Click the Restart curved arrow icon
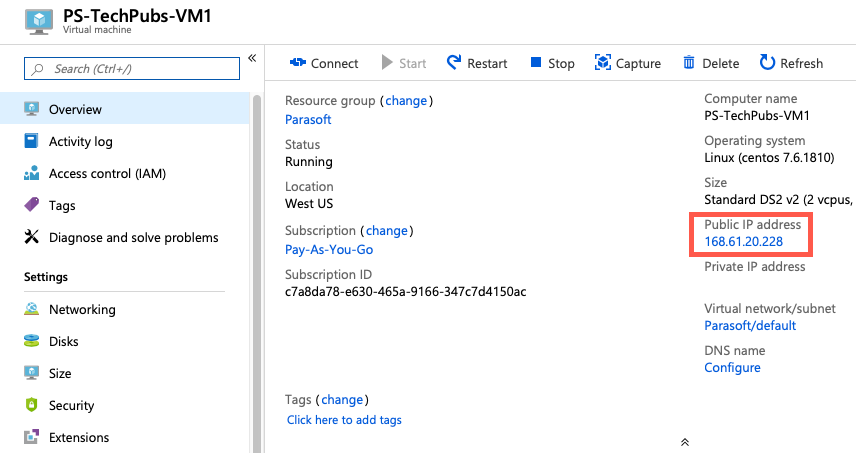This screenshot has height=453, width=856. point(454,62)
